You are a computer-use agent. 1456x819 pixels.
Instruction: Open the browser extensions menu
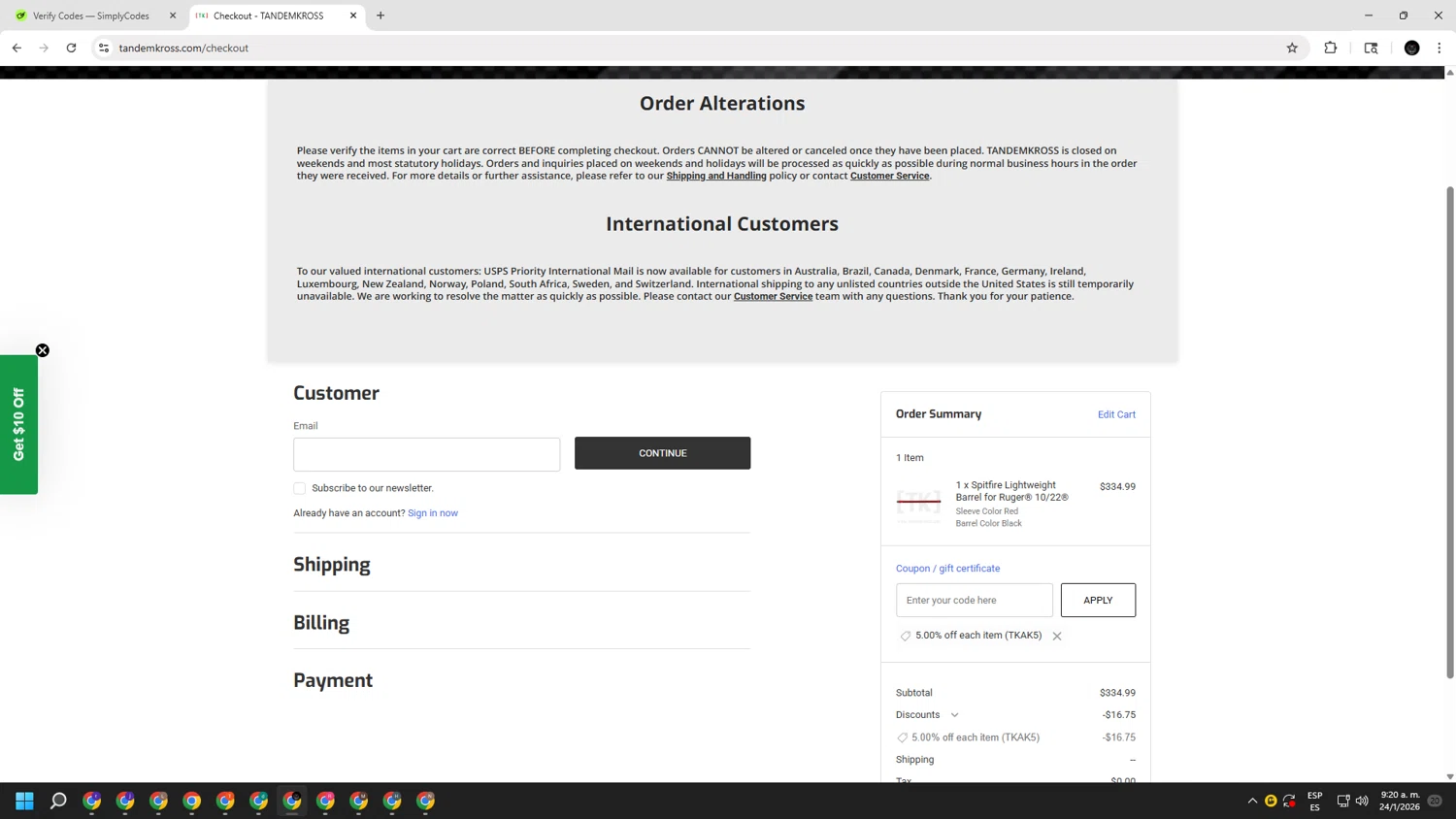1331,48
